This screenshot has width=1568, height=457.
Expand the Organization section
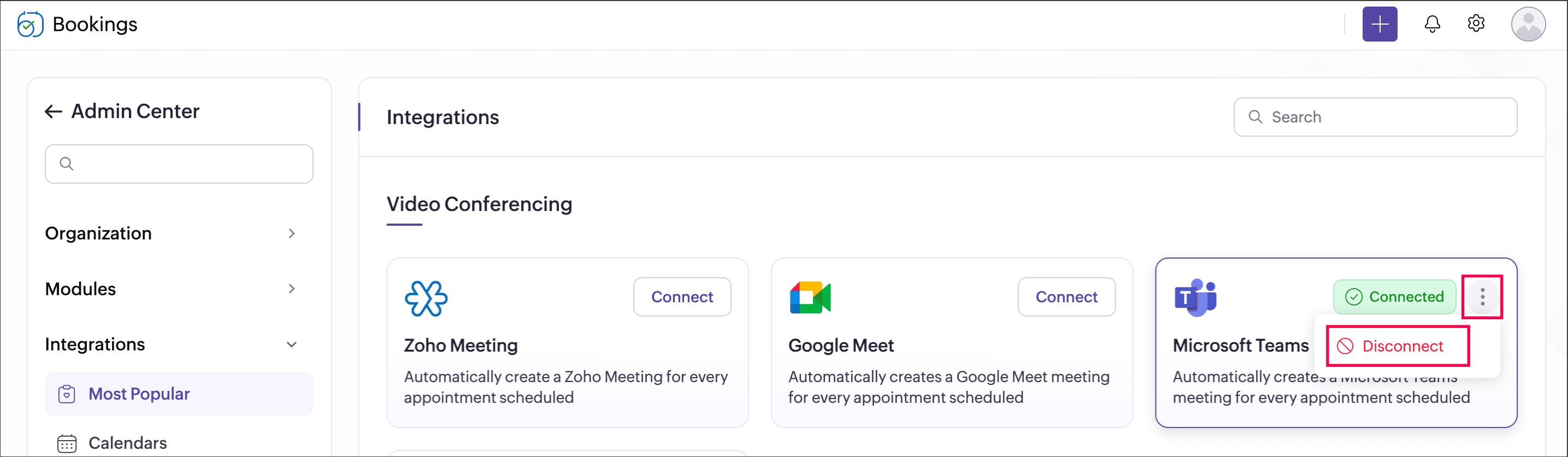(x=292, y=233)
